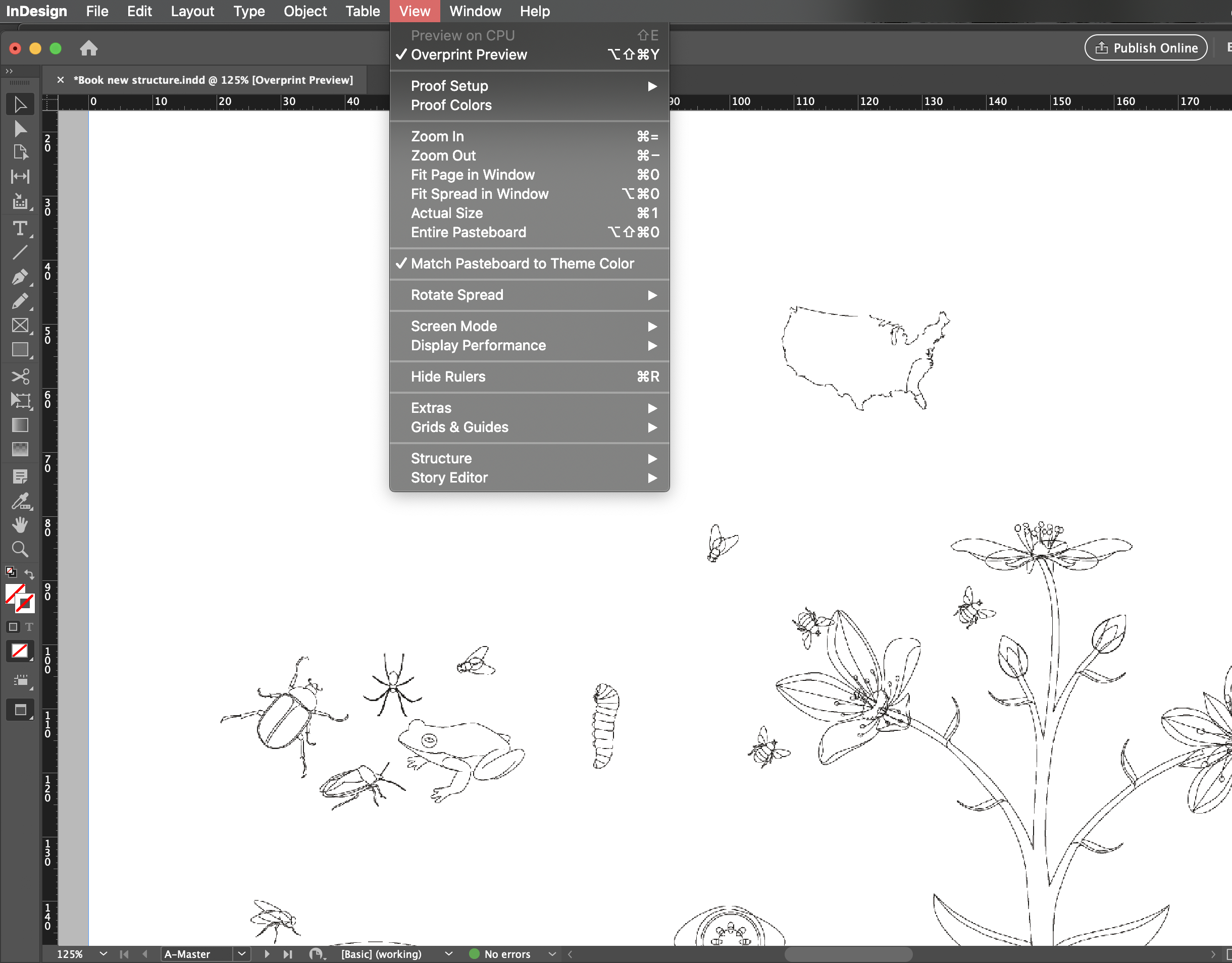Toggle Hide Rulers option
Image resolution: width=1232 pixels, height=963 pixels.
point(447,377)
